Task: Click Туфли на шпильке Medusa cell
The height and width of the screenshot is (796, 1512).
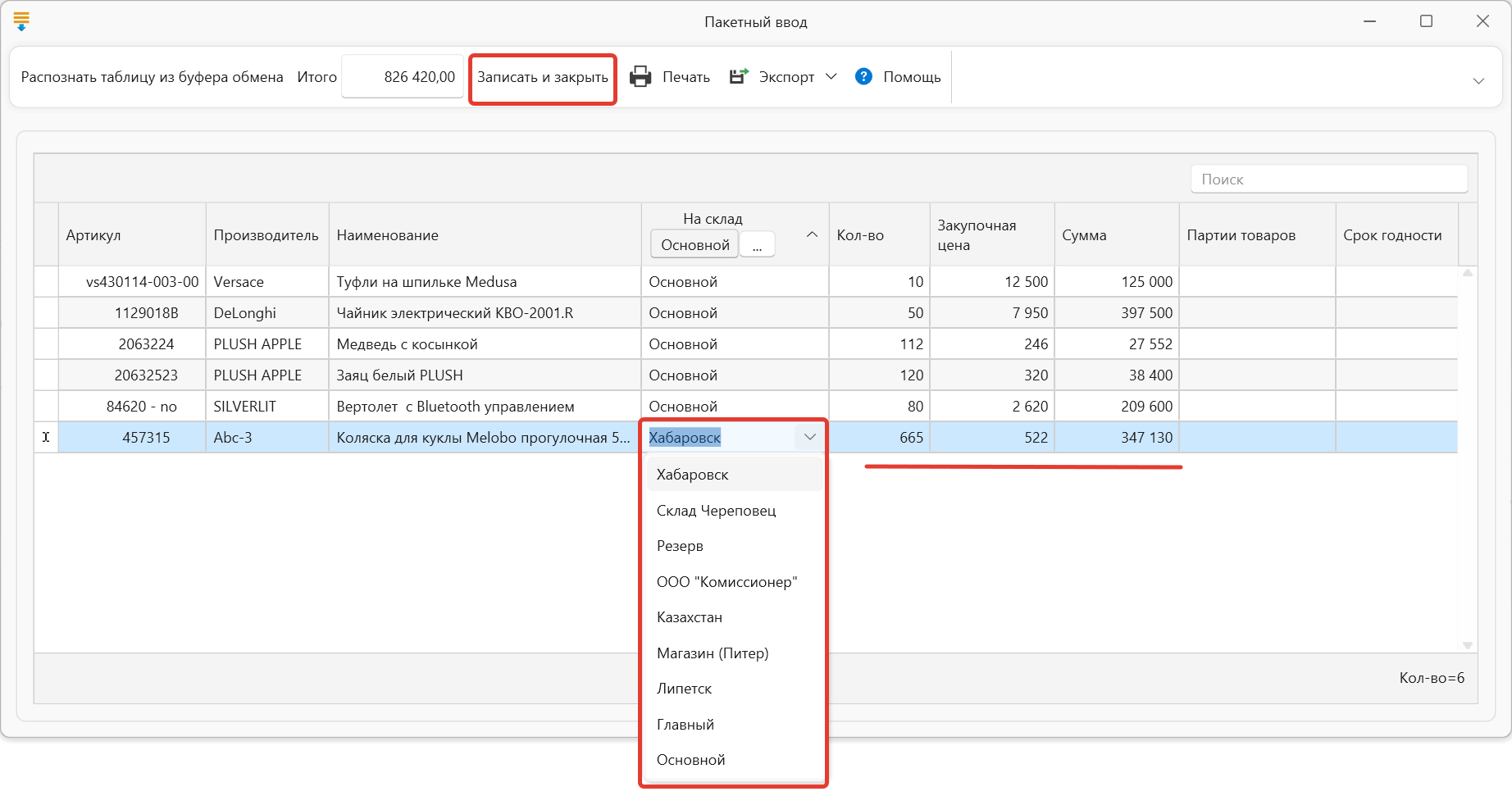Action: click(485, 281)
